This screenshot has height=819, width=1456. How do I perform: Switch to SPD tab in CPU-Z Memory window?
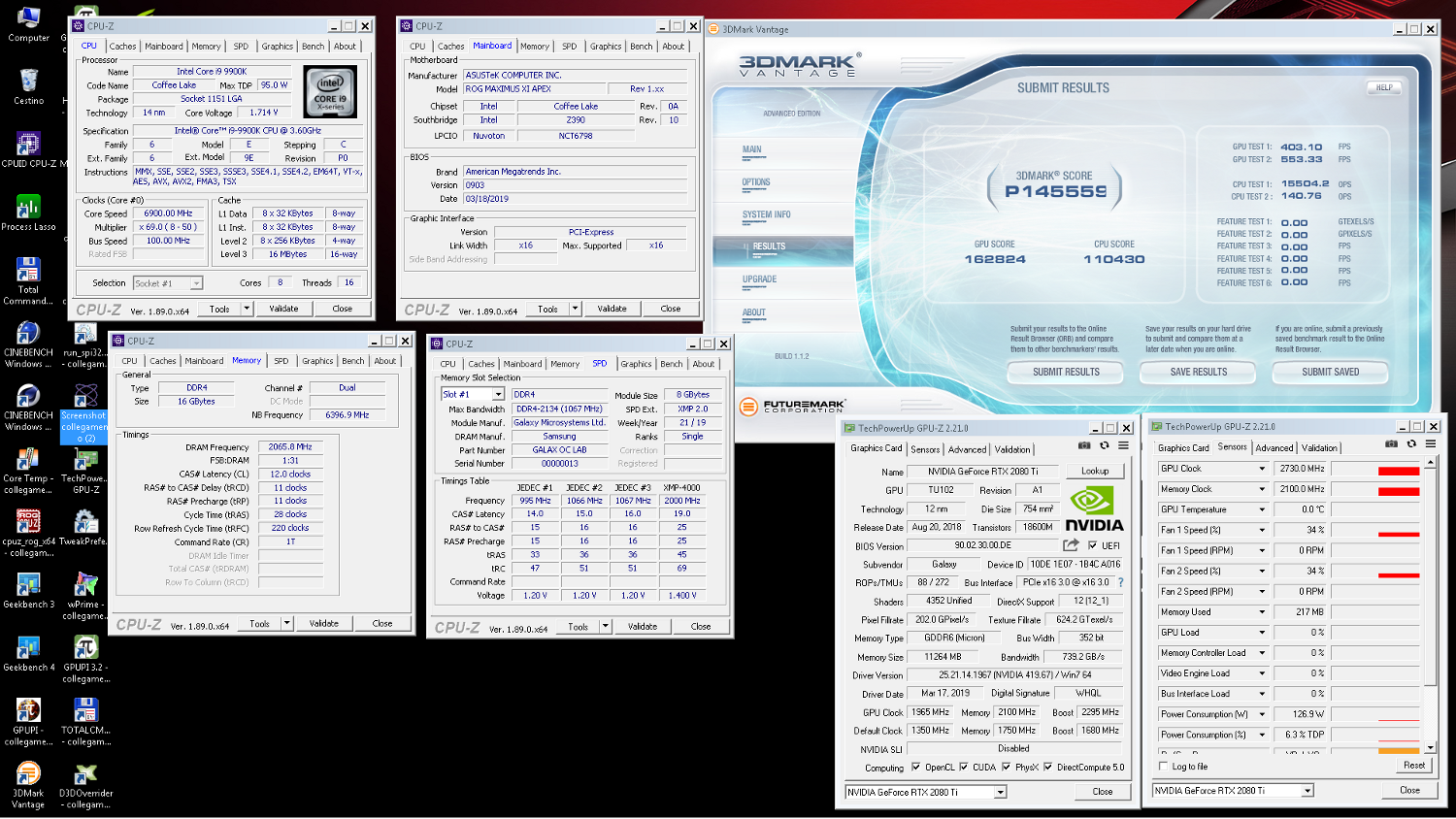pos(281,361)
